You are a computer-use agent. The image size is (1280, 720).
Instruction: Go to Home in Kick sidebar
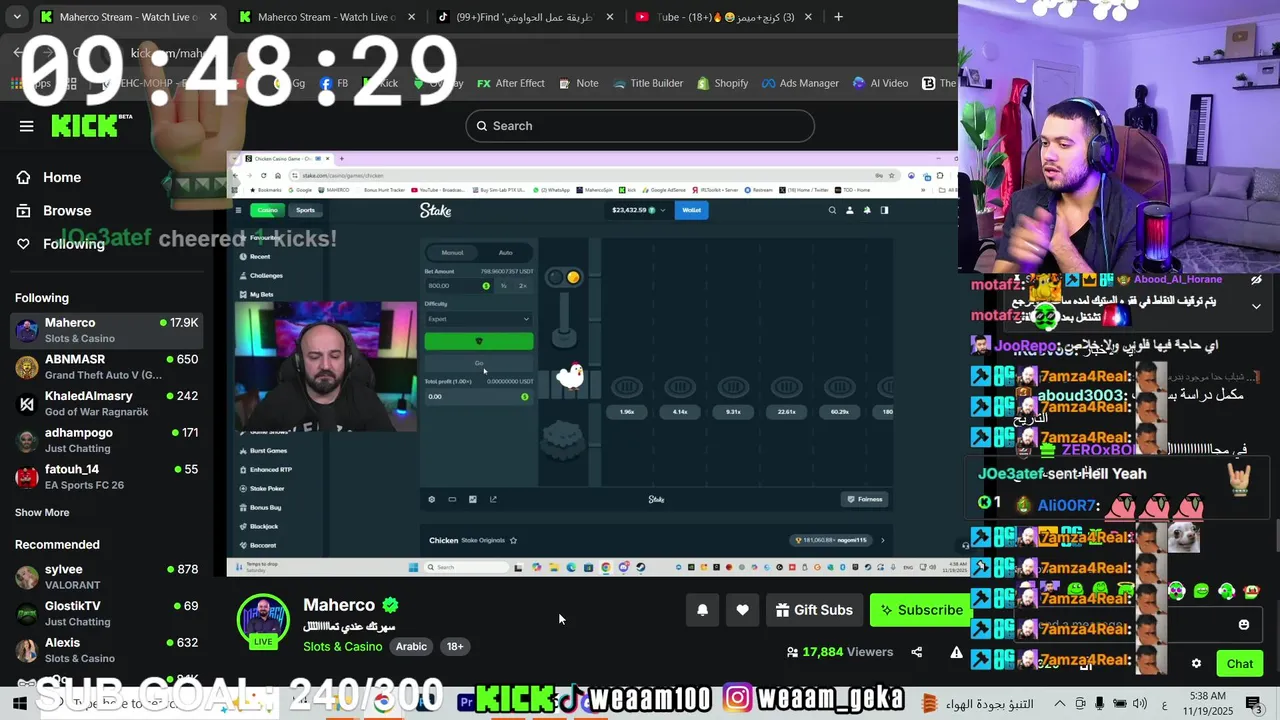coord(62,177)
